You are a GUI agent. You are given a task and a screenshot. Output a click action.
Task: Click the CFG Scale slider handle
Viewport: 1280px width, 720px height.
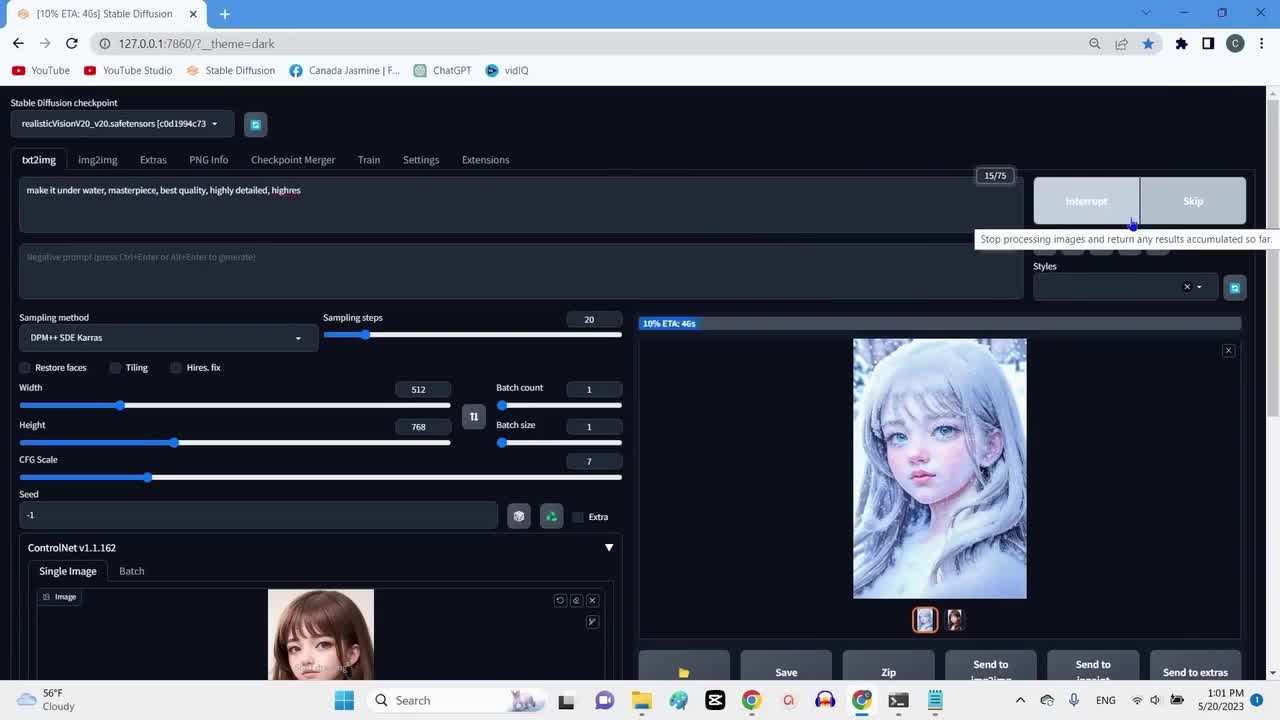click(x=147, y=477)
